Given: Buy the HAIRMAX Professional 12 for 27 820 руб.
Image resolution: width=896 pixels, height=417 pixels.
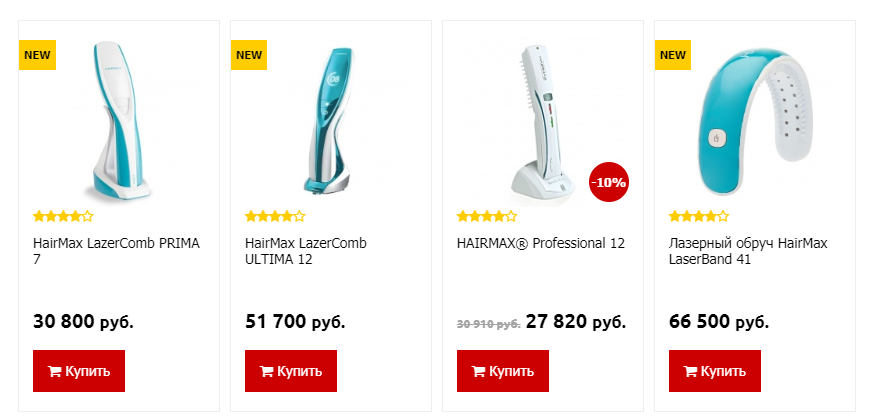Looking at the screenshot, I should (x=503, y=371).
